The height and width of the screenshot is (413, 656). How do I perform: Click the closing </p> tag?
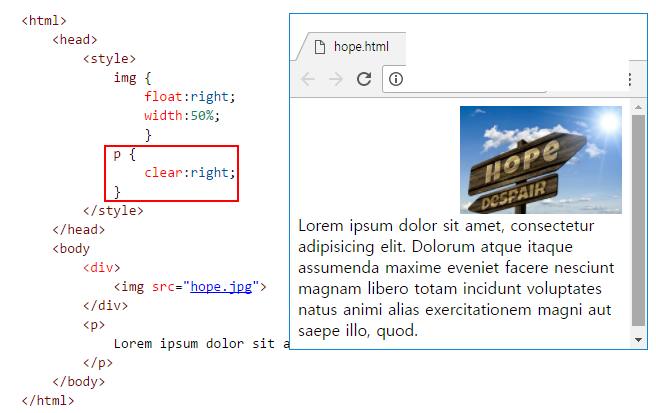(x=98, y=362)
